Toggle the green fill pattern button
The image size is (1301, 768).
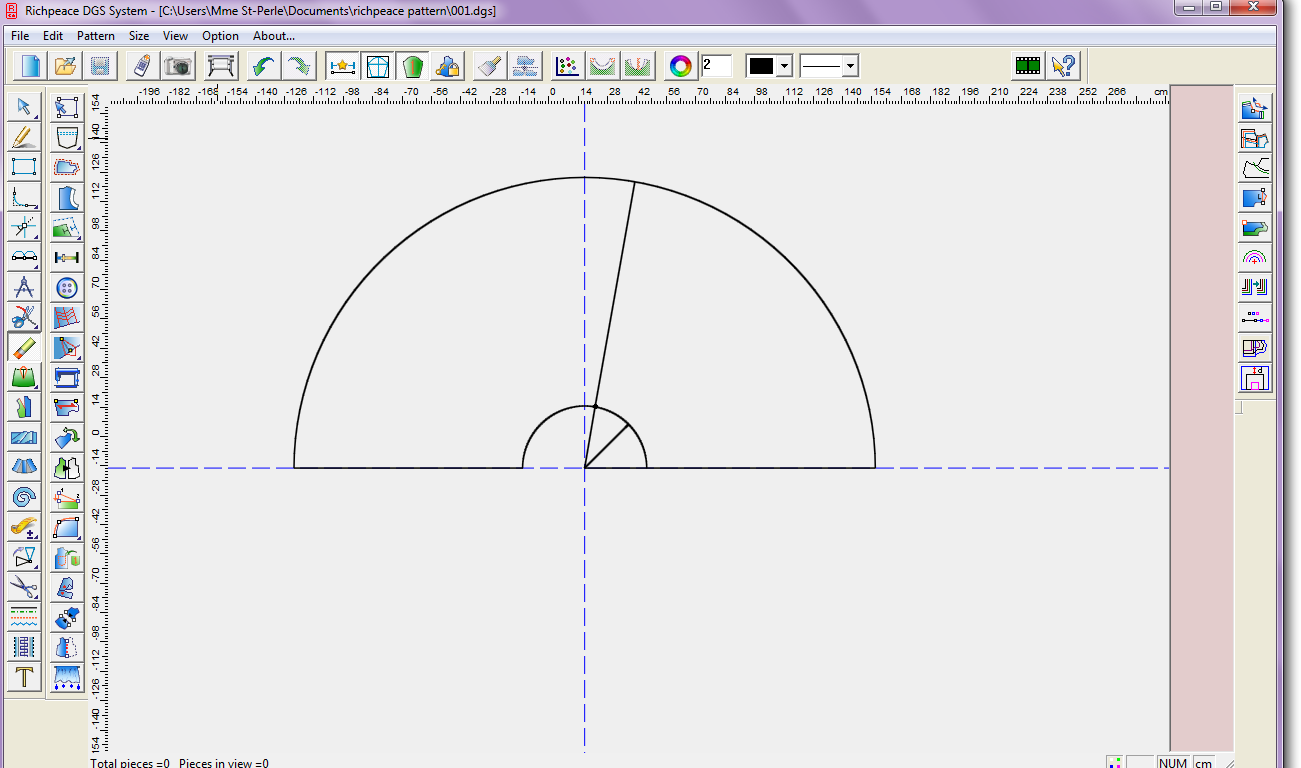(x=411, y=66)
